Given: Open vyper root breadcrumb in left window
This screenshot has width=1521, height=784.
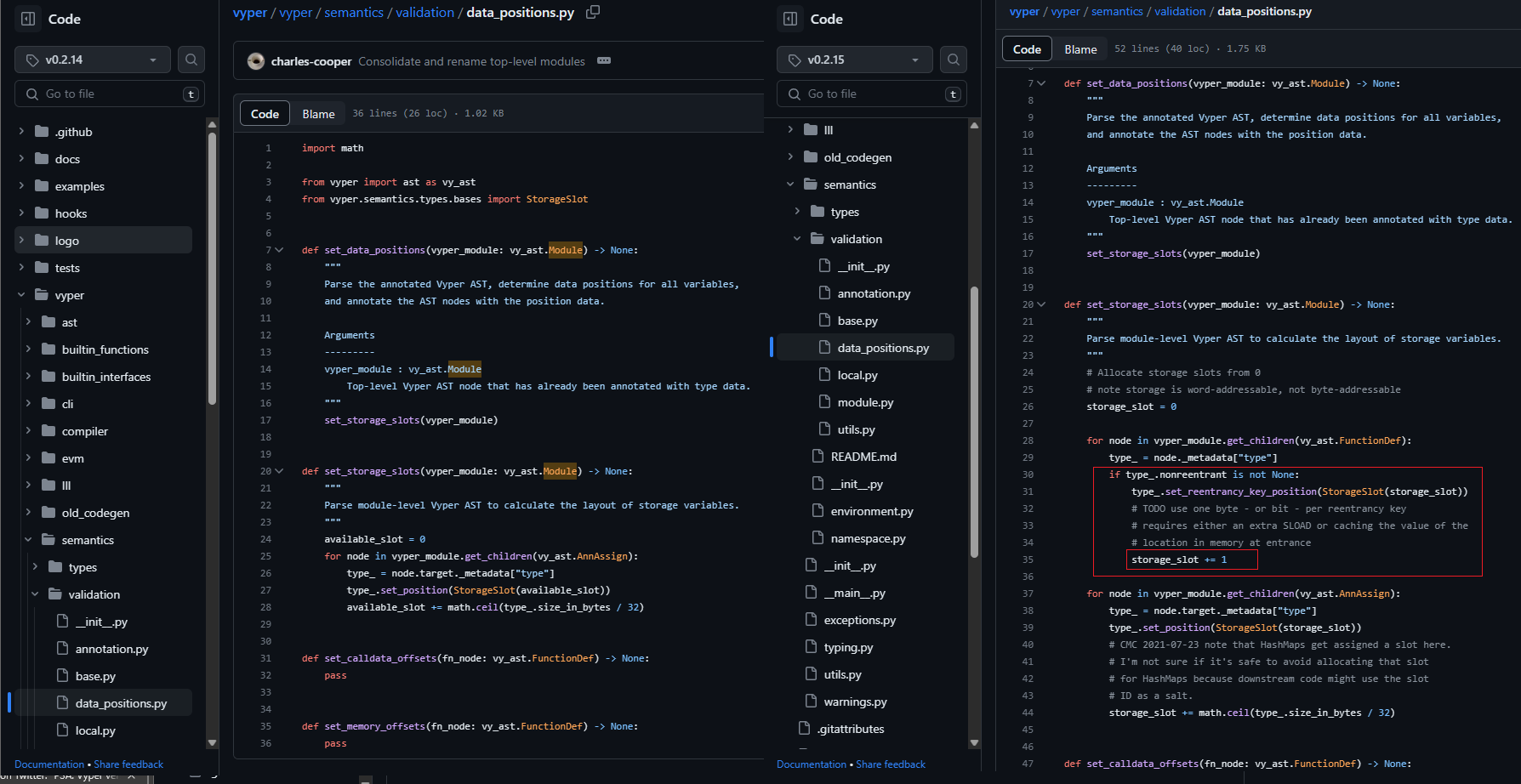Looking at the screenshot, I should tap(250, 12).
